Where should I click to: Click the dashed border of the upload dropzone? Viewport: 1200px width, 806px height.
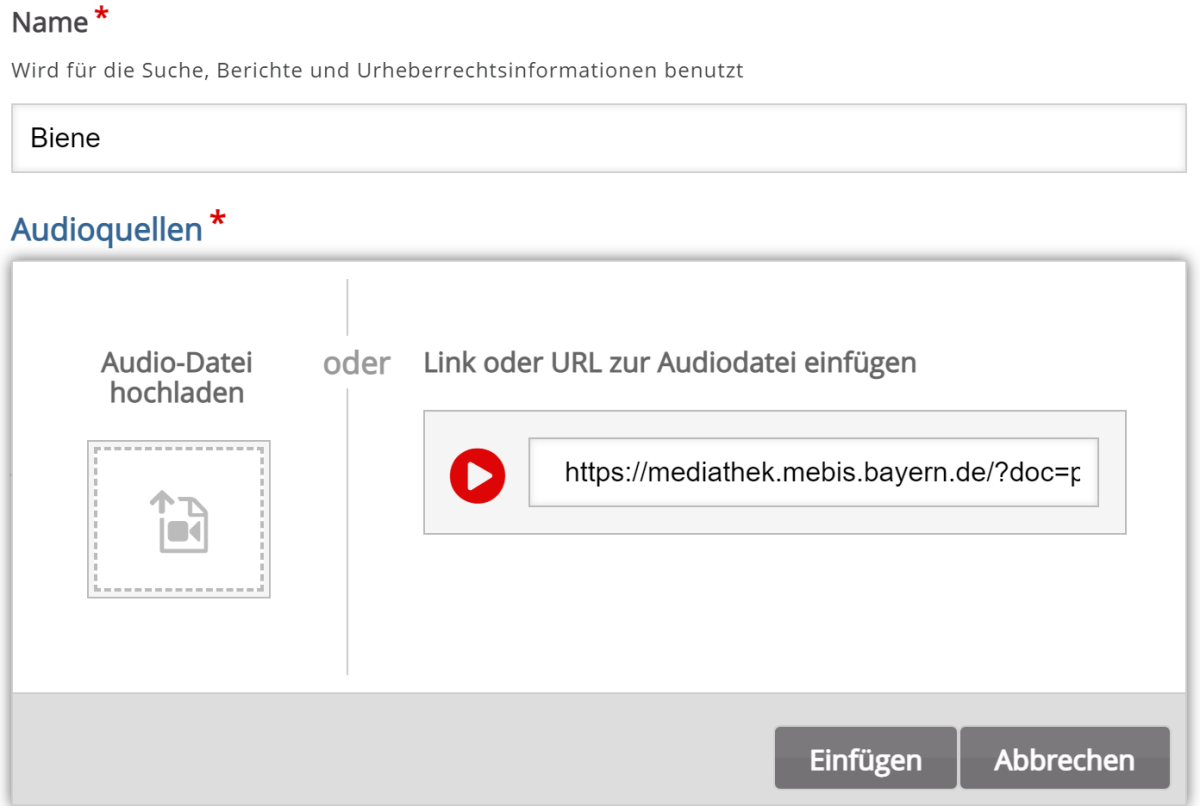(x=96, y=520)
